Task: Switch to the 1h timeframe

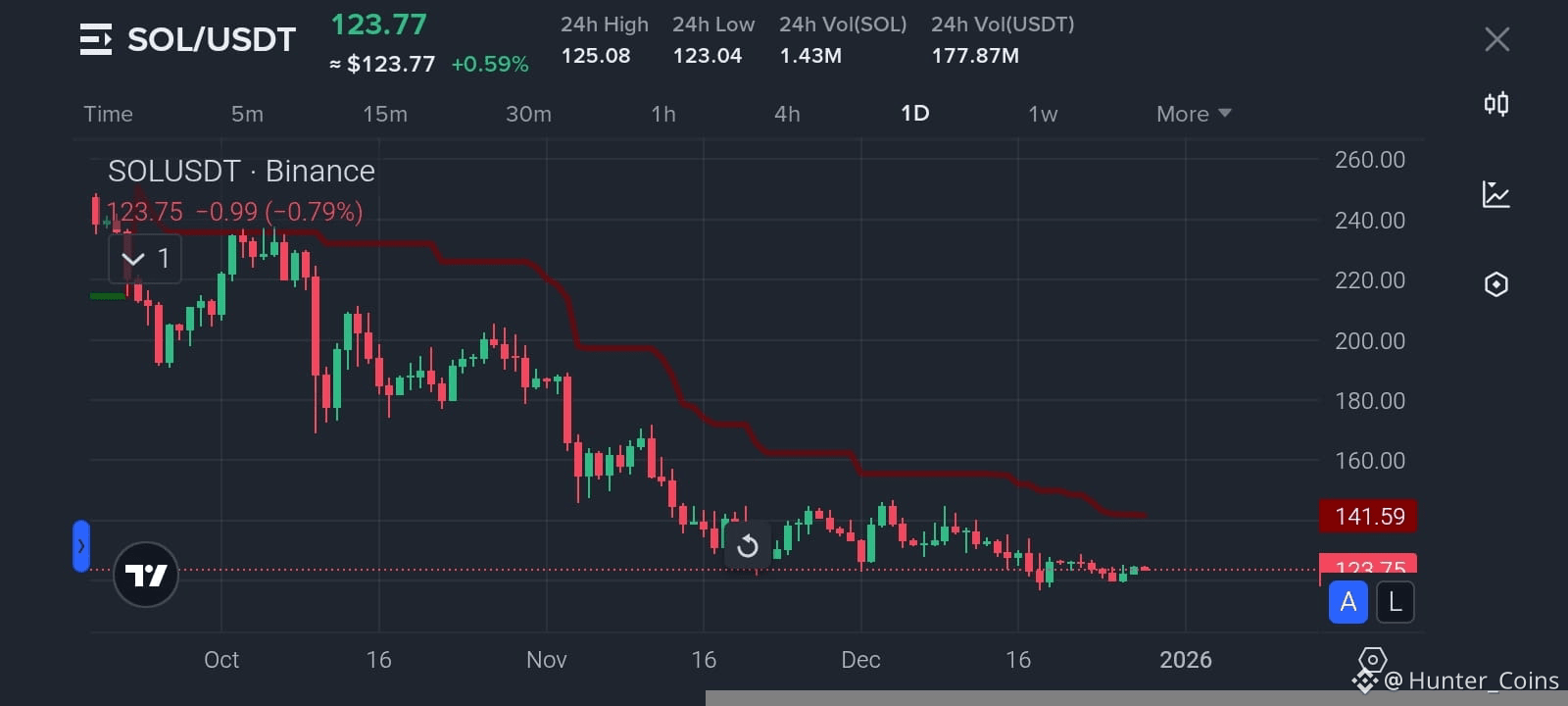Action: point(663,114)
